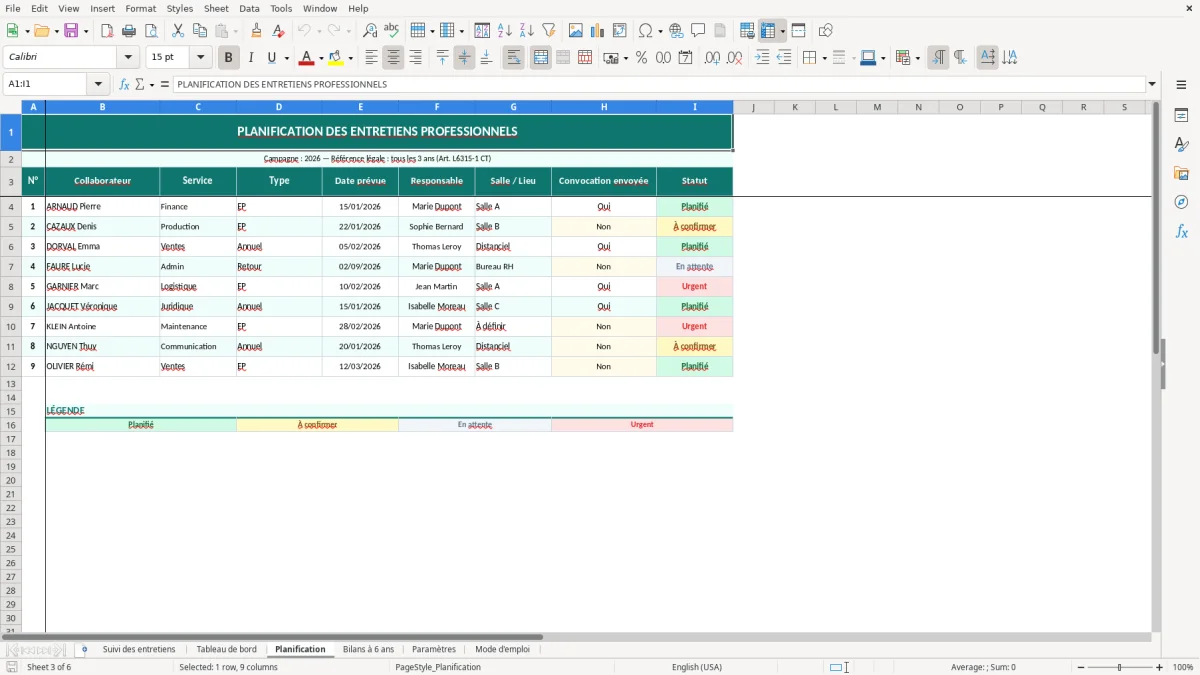Click zoom out minus button
Screen dimensions: 1200x675
coord(1081,667)
